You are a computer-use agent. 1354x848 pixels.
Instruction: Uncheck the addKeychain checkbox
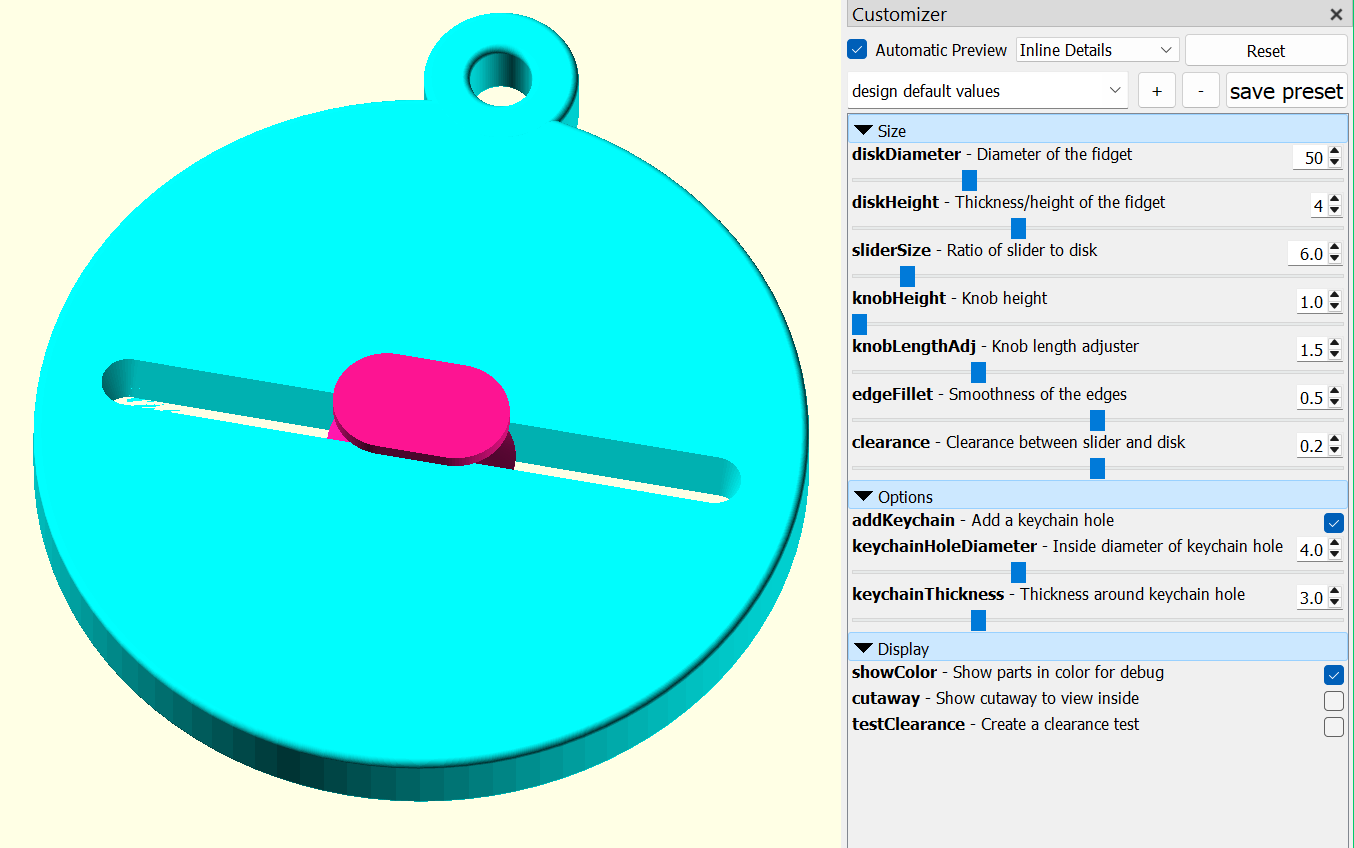(1333, 523)
